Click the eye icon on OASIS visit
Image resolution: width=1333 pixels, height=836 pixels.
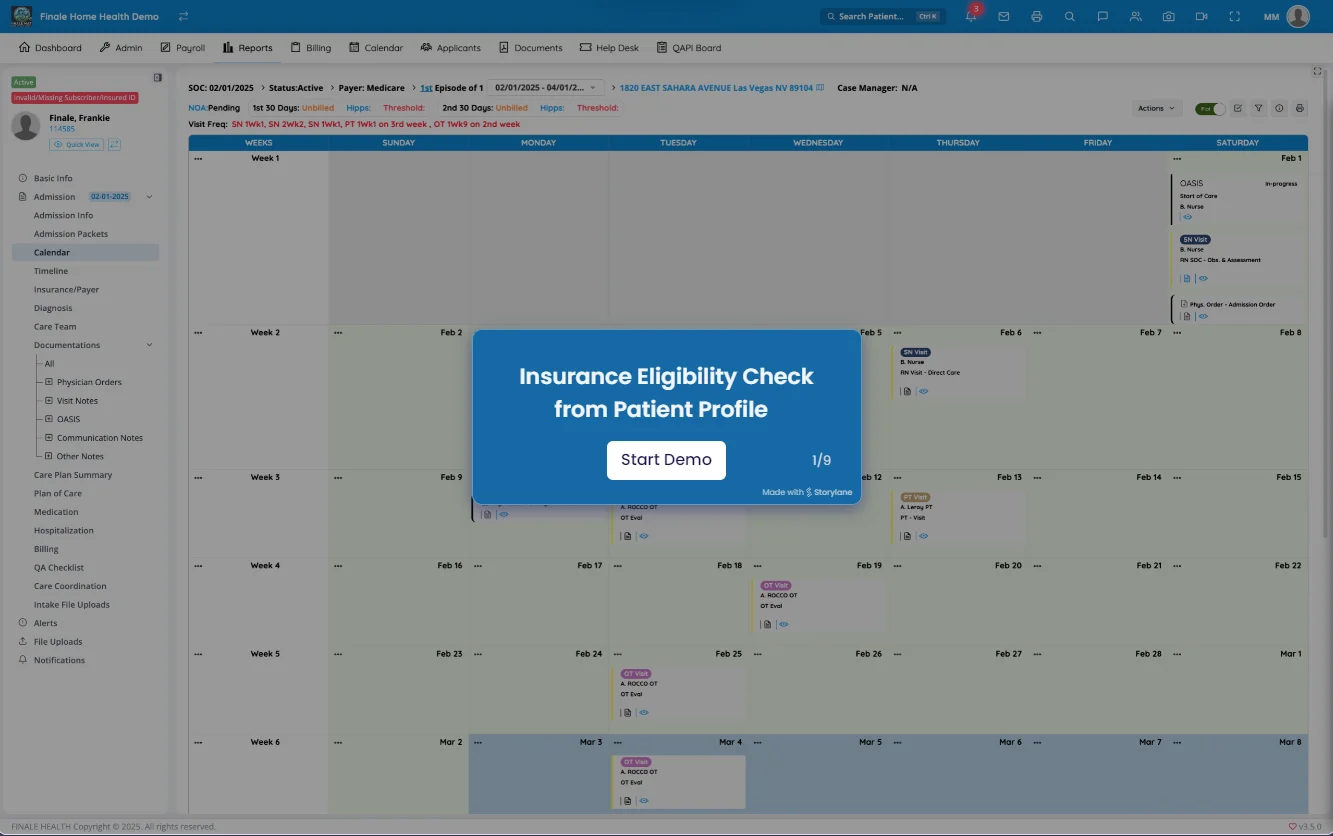click(x=1188, y=217)
